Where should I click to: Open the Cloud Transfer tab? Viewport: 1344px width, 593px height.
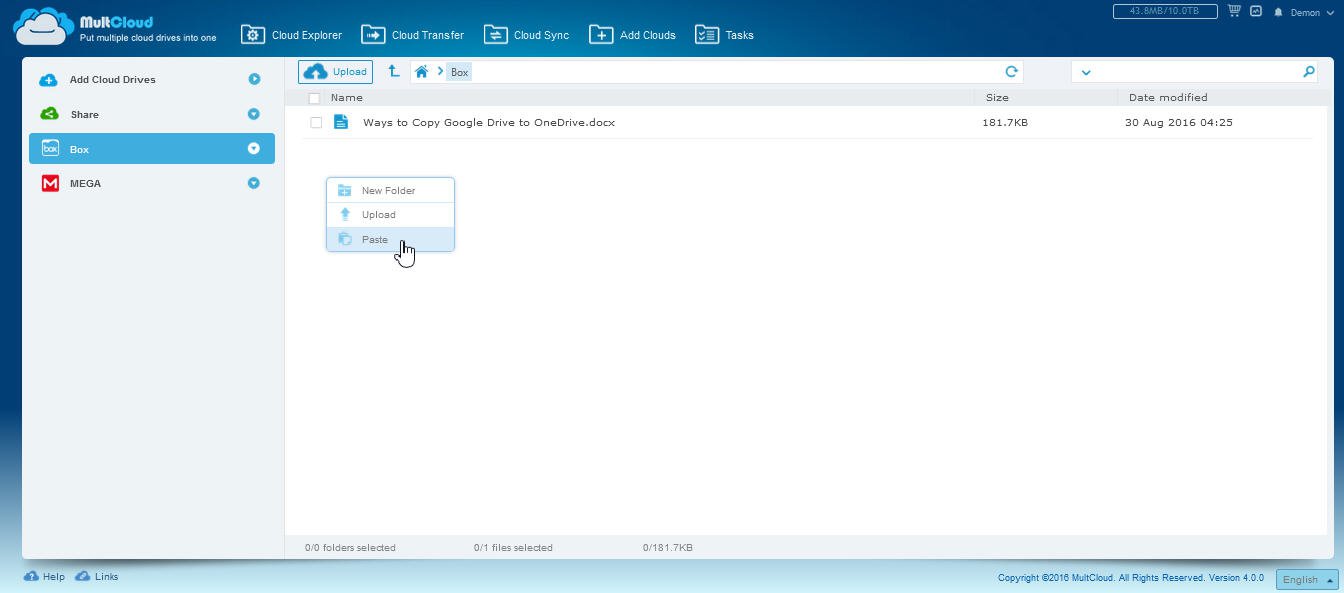click(x=413, y=35)
